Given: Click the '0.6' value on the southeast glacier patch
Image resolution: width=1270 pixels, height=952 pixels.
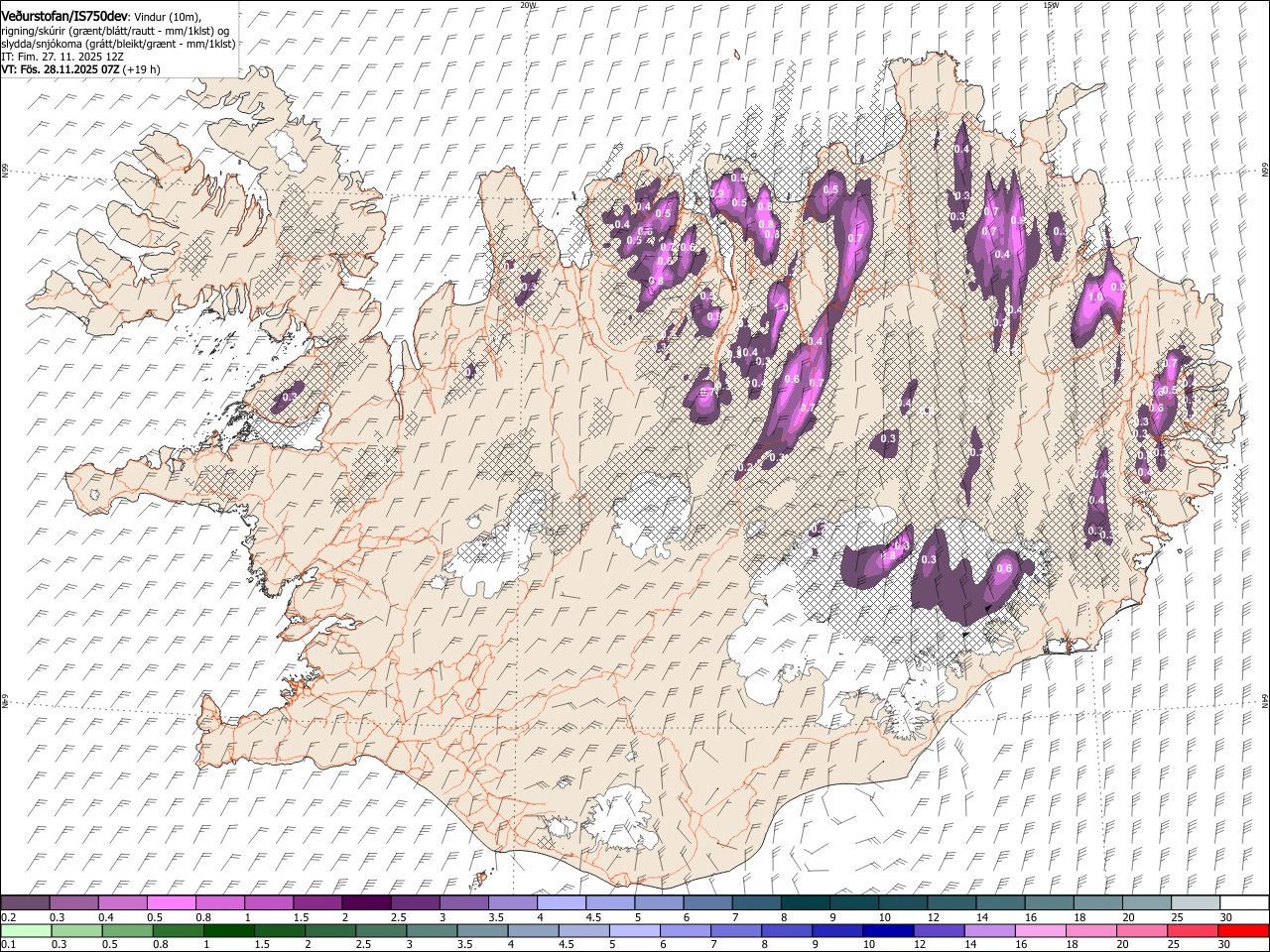Looking at the screenshot, I should point(1004,569).
